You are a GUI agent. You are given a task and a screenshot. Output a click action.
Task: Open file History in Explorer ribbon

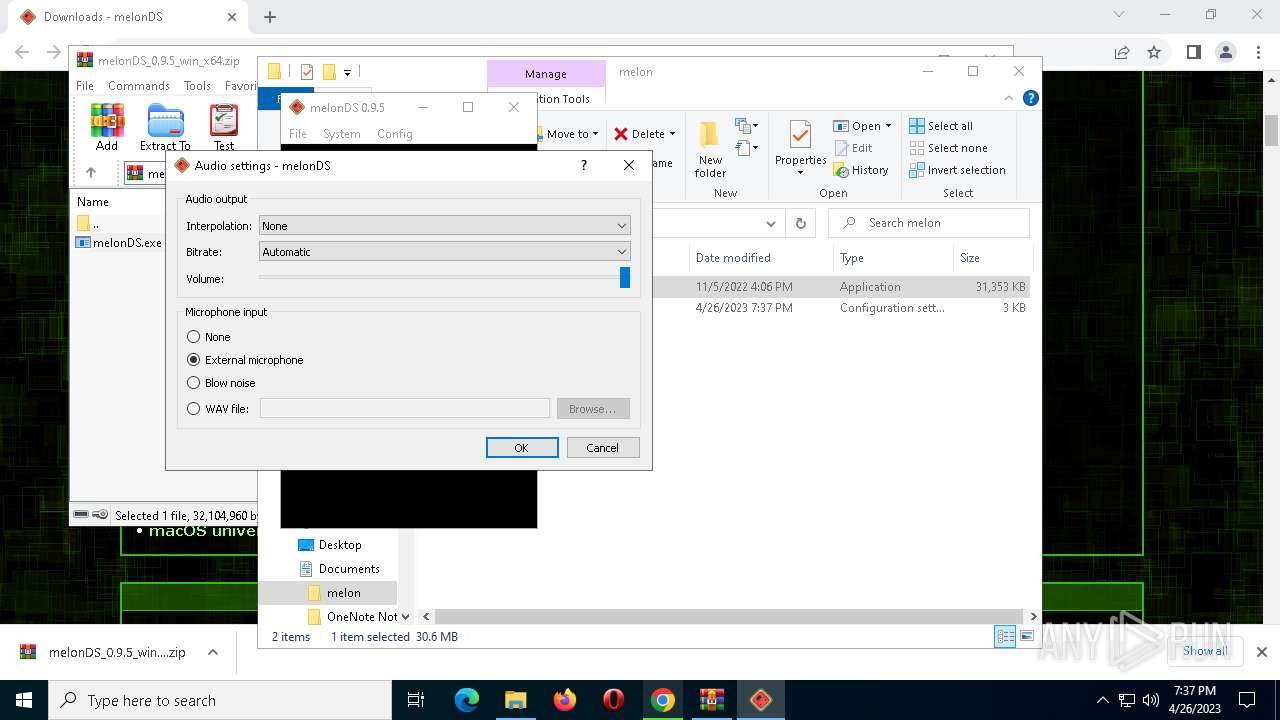(x=861, y=170)
